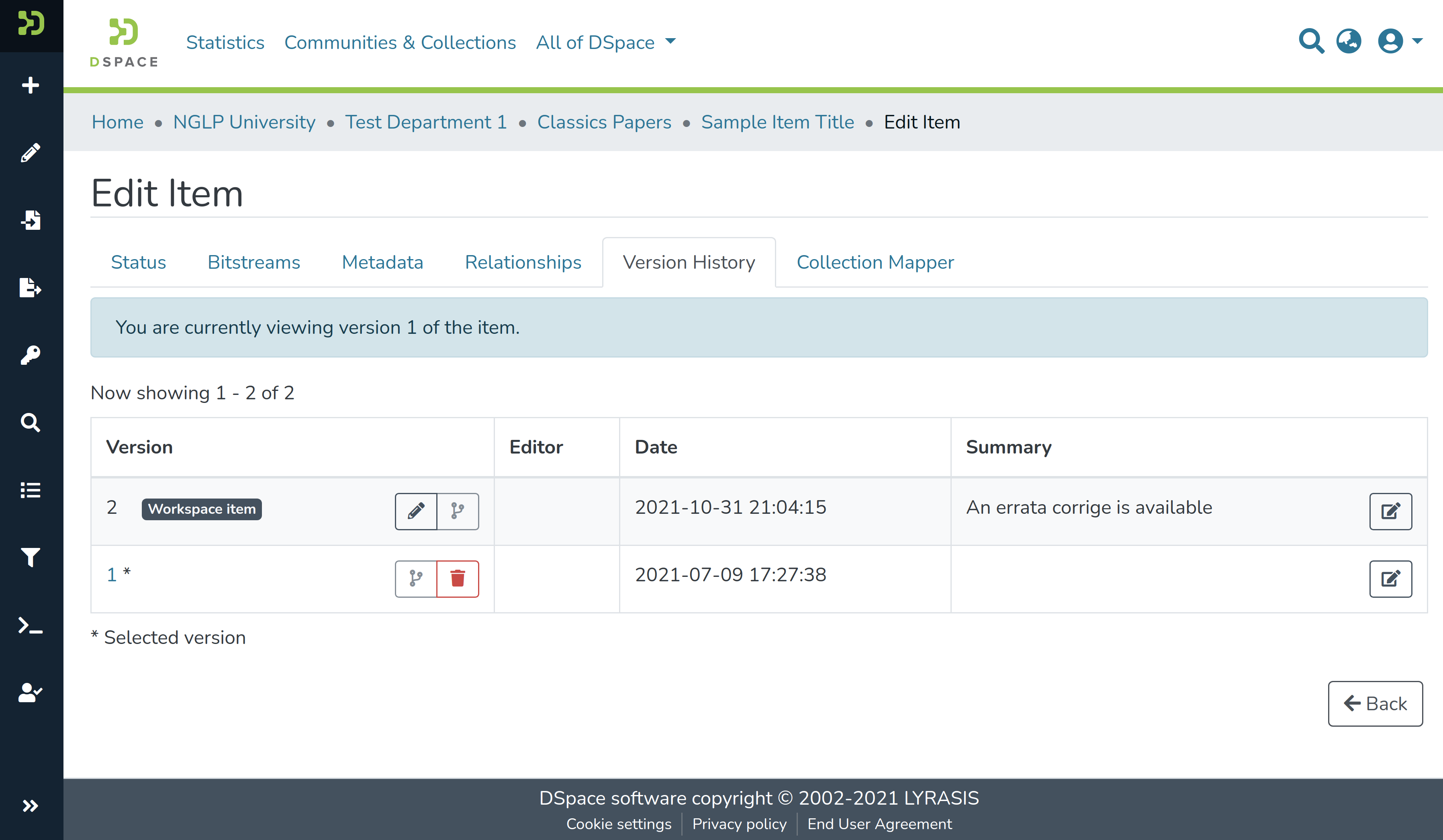This screenshot has height=840, width=1443.
Task: Expand the sidebar with double chevron
Action: [x=31, y=805]
